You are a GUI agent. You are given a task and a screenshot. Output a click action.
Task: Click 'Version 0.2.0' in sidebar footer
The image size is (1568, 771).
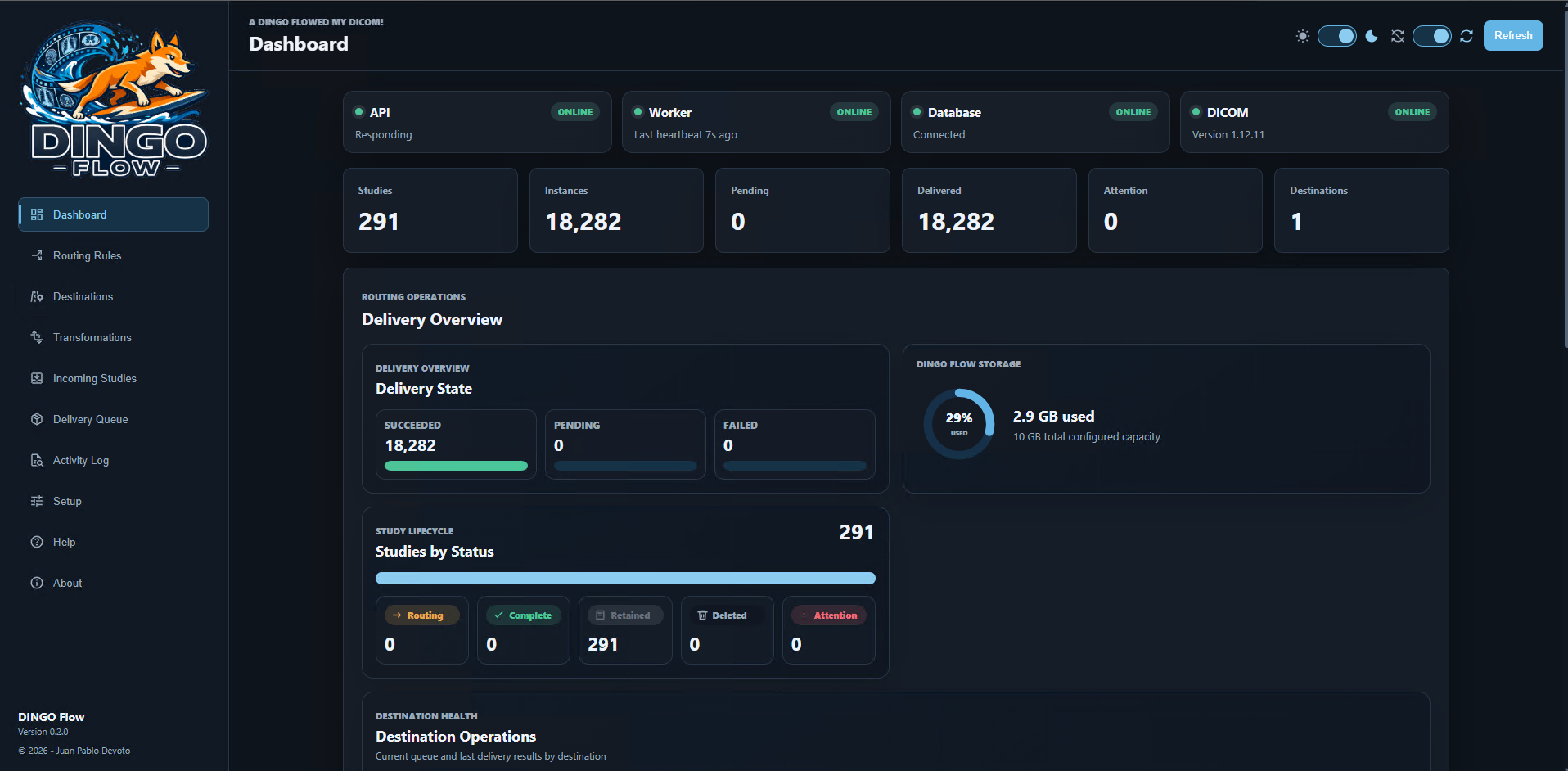(43, 732)
